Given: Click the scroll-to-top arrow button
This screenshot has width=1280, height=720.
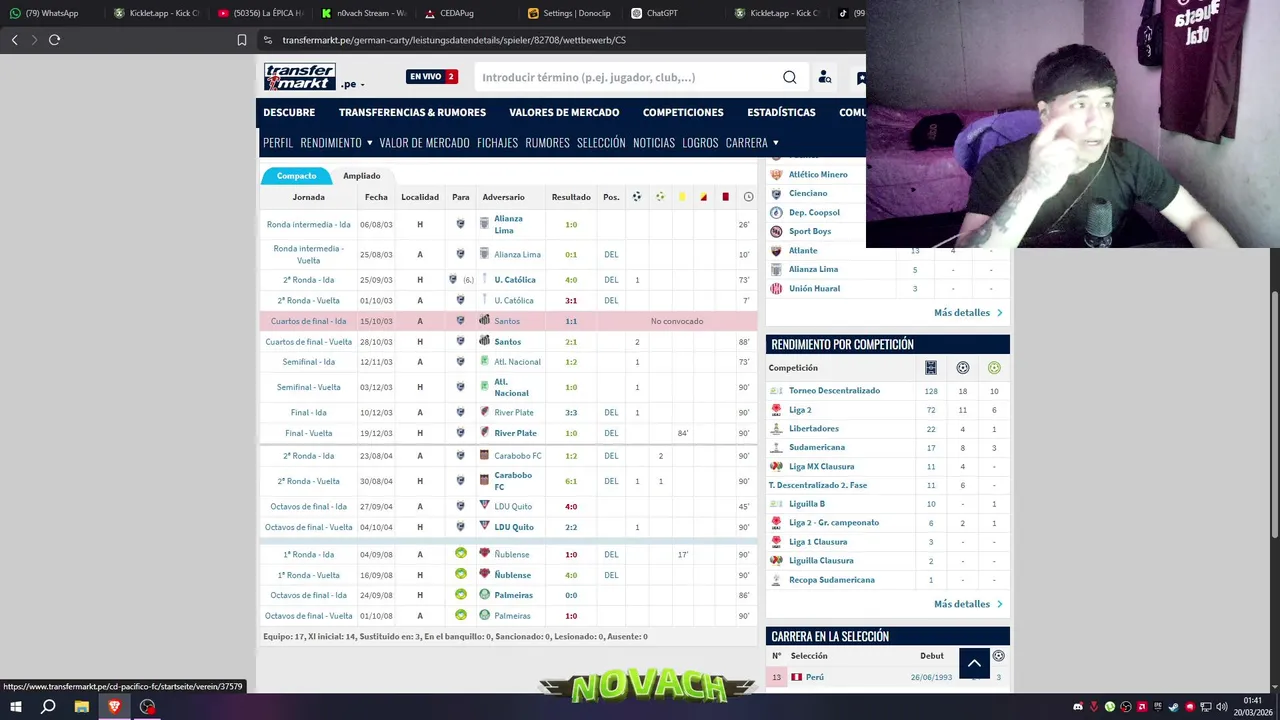Looking at the screenshot, I should pyautogui.click(x=974, y=663).
